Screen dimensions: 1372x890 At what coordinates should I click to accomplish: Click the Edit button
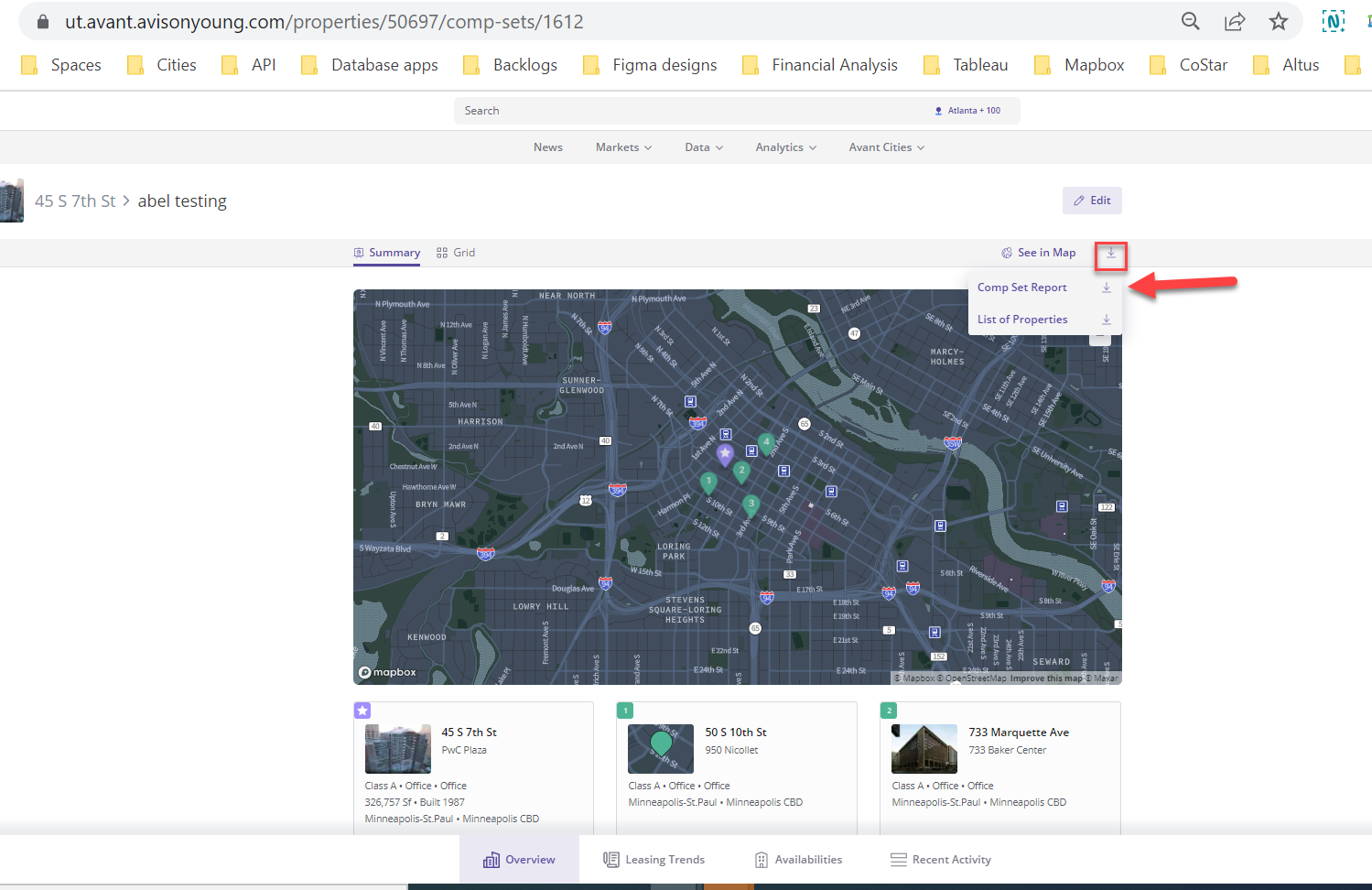click(x=1092, y=201)
